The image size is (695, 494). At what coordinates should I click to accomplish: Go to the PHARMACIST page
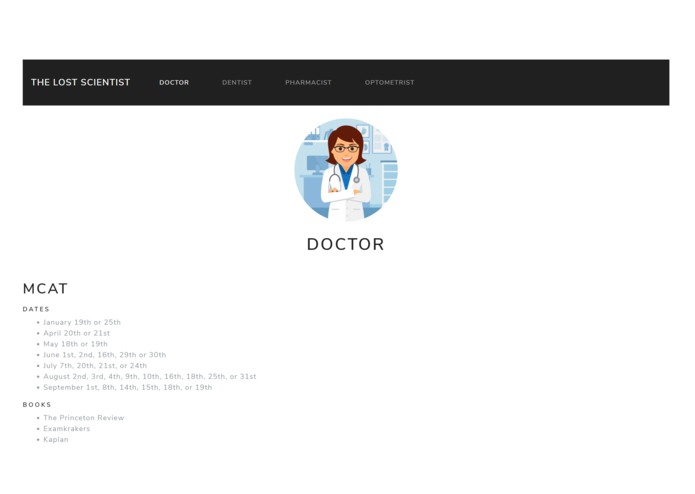pos(308,82)
